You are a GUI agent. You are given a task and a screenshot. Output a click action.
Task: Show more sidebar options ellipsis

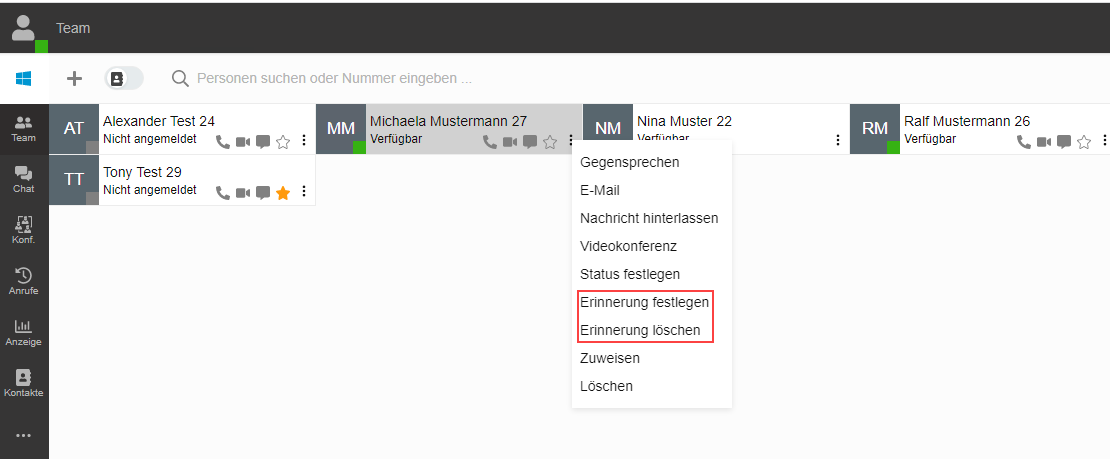coord(24,435)
